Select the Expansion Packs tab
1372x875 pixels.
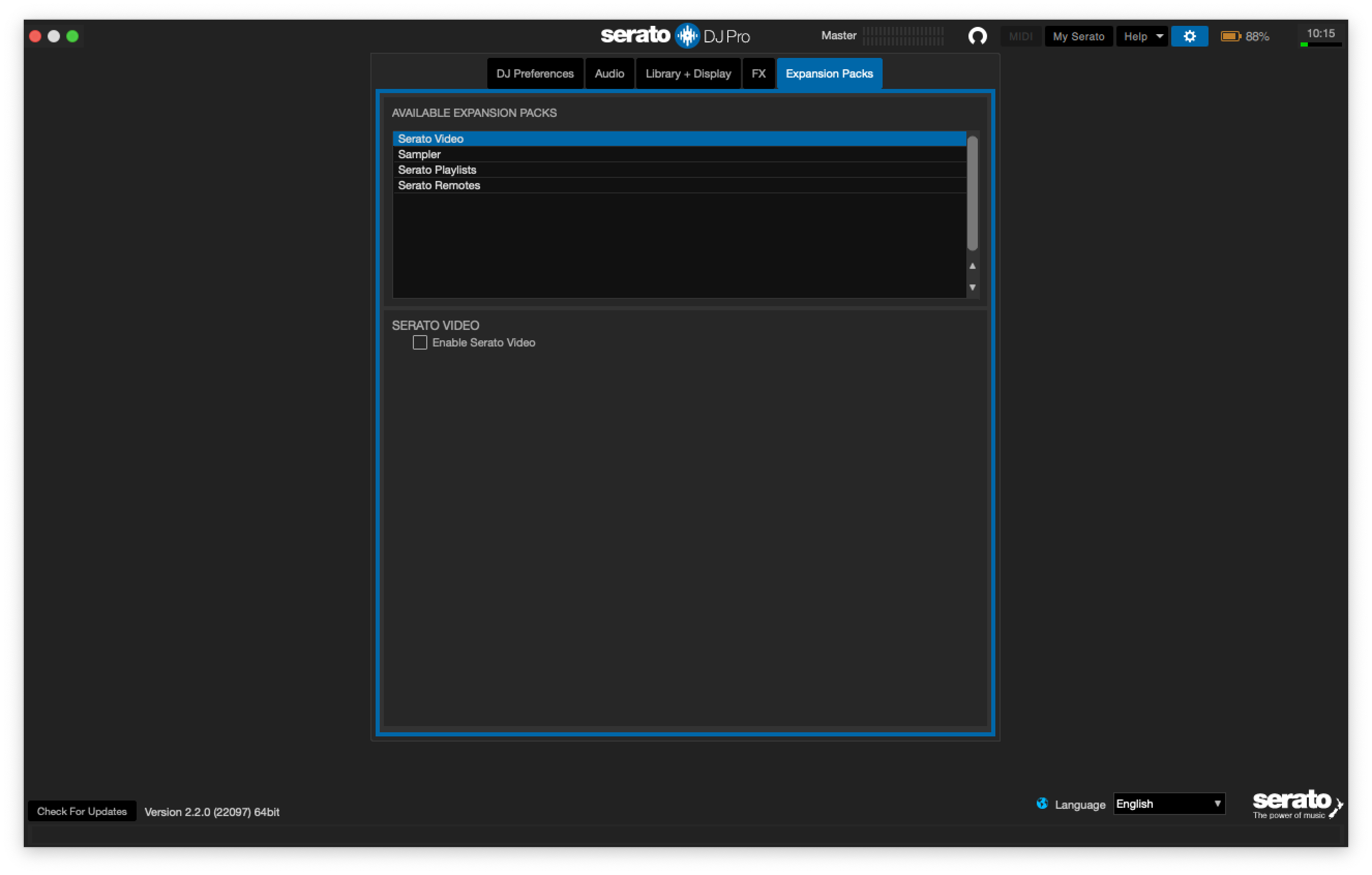(x=829, y=73)
